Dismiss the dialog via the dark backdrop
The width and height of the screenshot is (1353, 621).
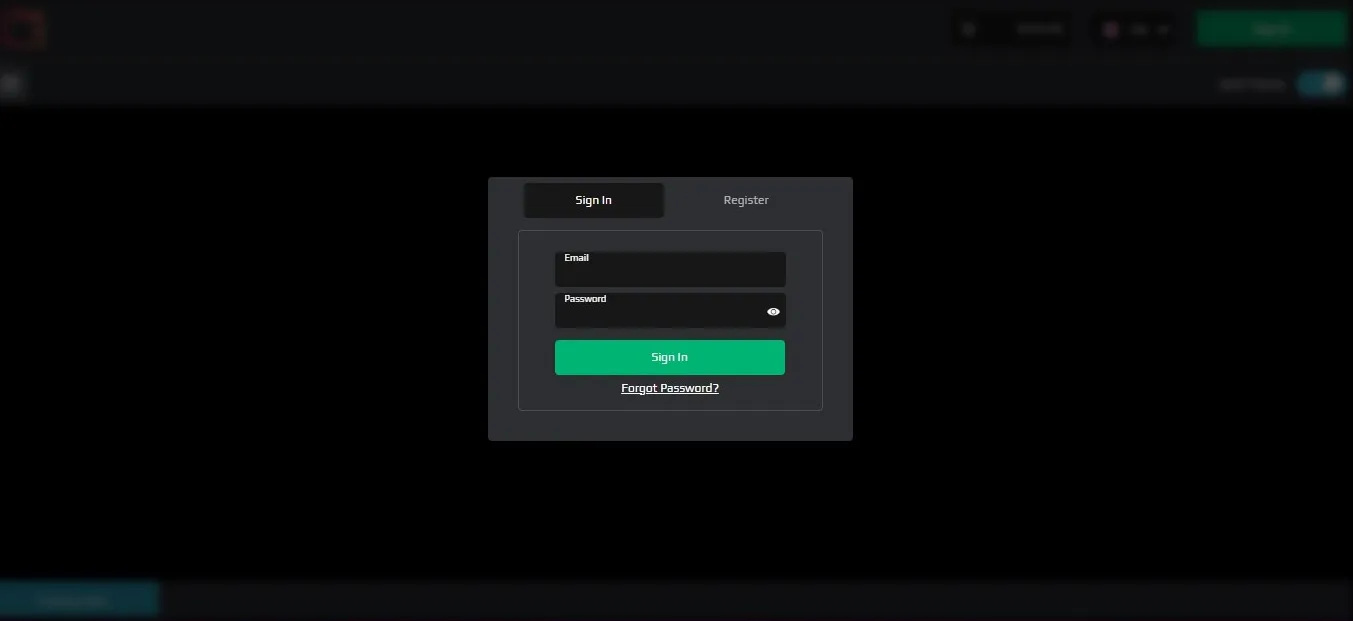pyautogui.click(x=250, y=350)
